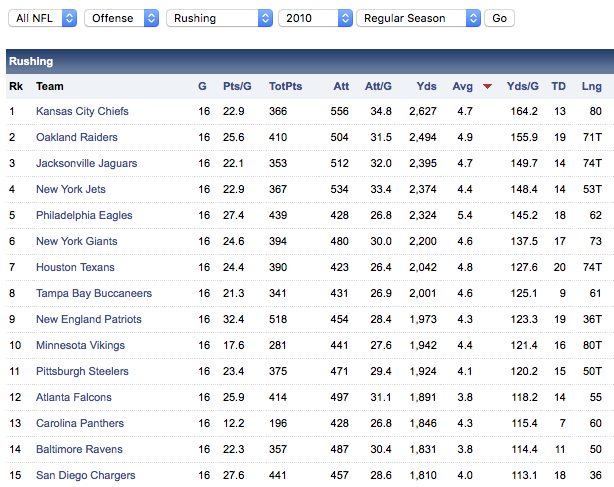614x487 pixels.
Task: Sort by the Pts/G column header
Action: (237, 86)
